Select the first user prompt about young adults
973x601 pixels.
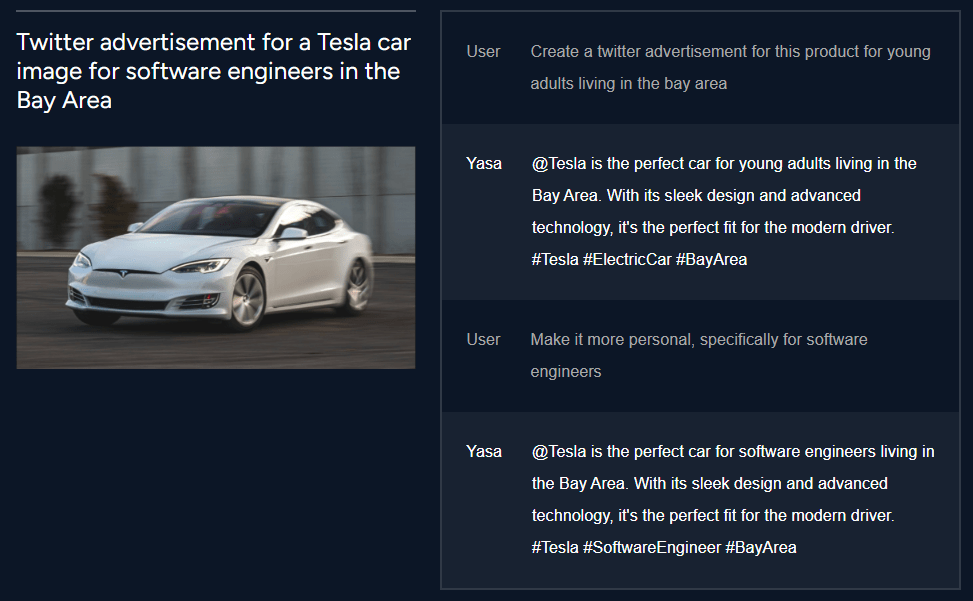[x=730, y=68]
